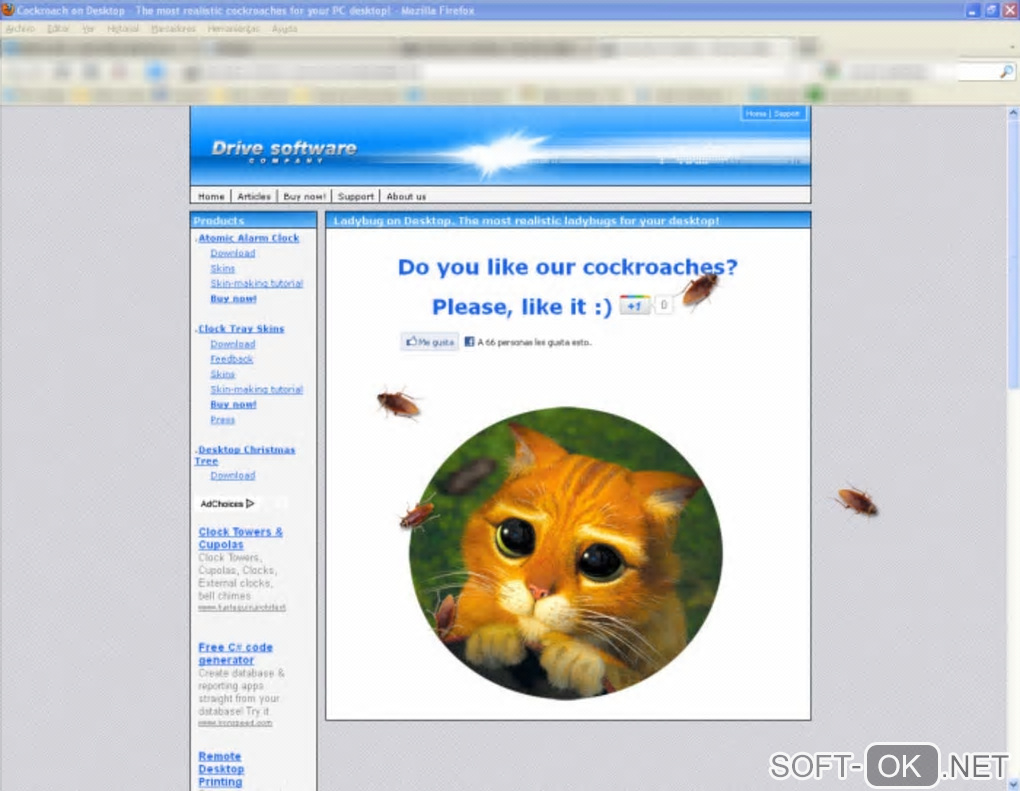Image resolution: width=1020 pixels, height=791 pixels.
Task: Click the scrollbar up arrow
Action: [1013, 113]
